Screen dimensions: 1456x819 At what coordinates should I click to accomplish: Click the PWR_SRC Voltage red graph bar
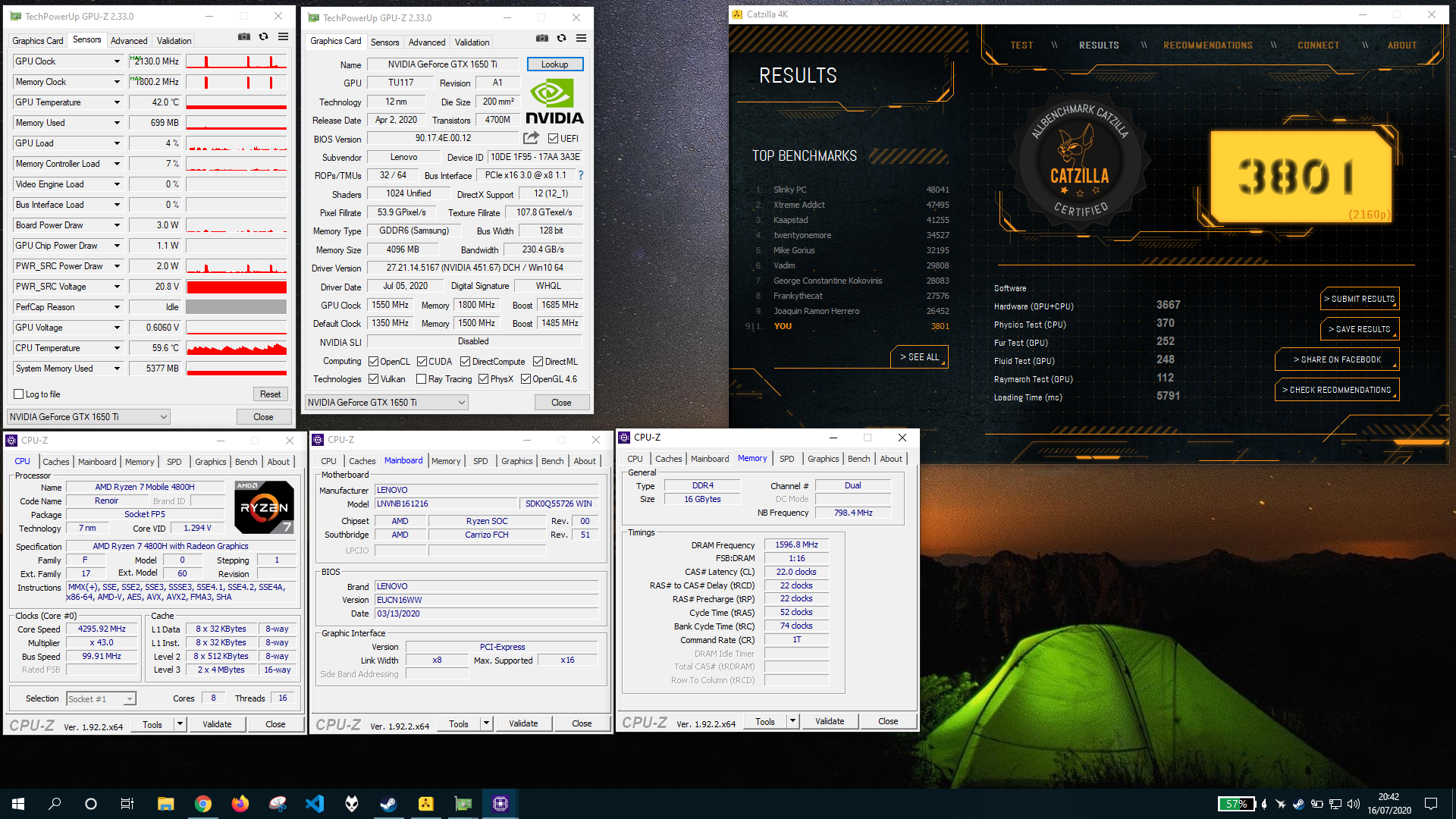(237, 287)
